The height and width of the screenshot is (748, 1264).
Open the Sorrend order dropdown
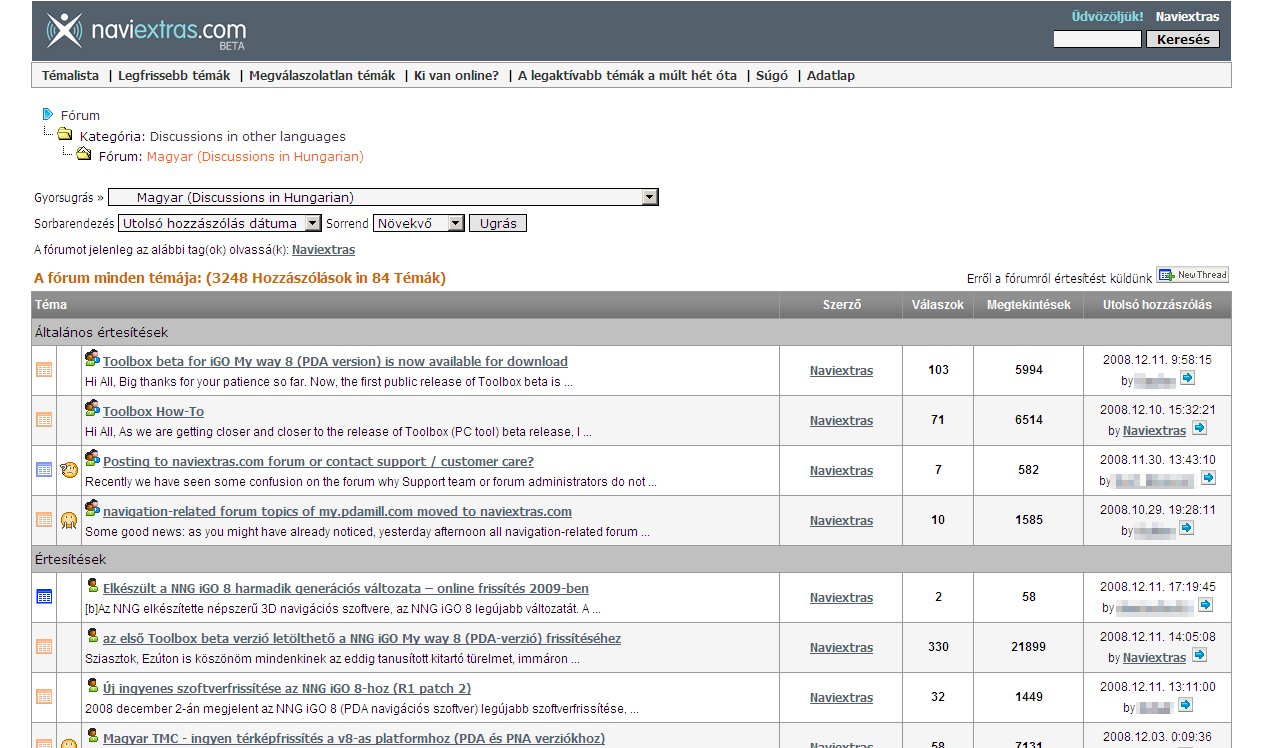point(419,223)
